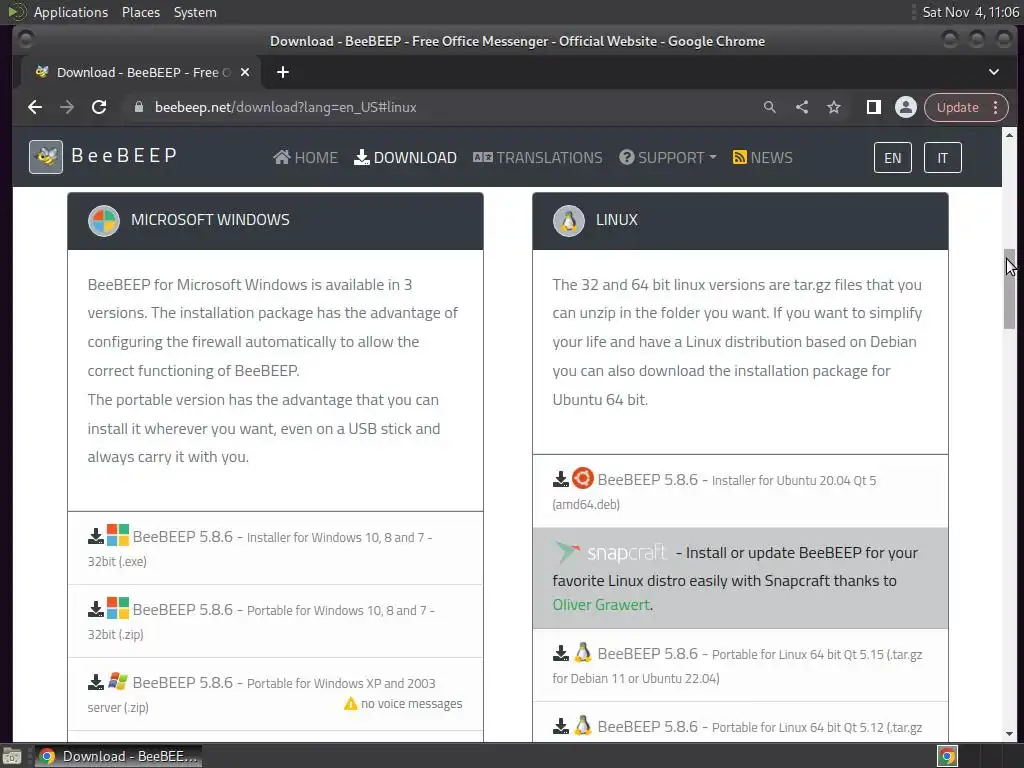Open the window menu button on title bar

tap(25, 40)
